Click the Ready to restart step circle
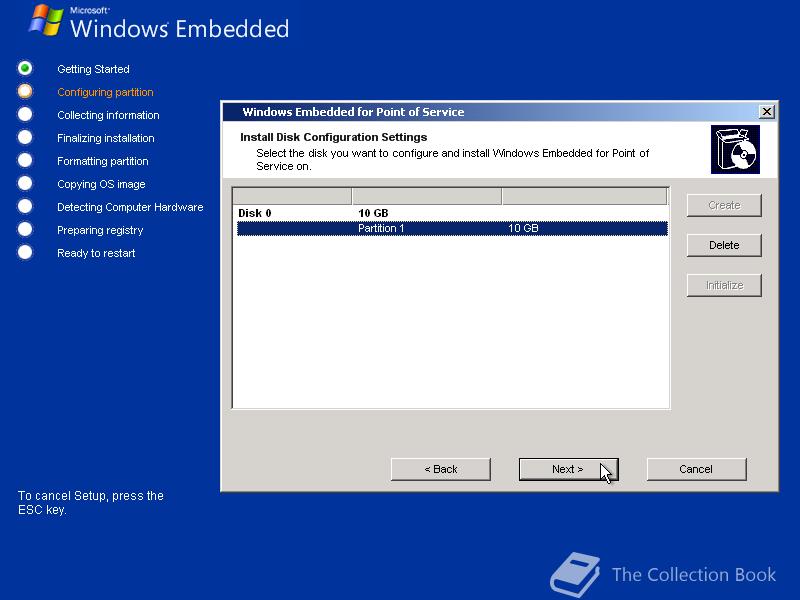800x600 pixels. [x=24, y=252]
